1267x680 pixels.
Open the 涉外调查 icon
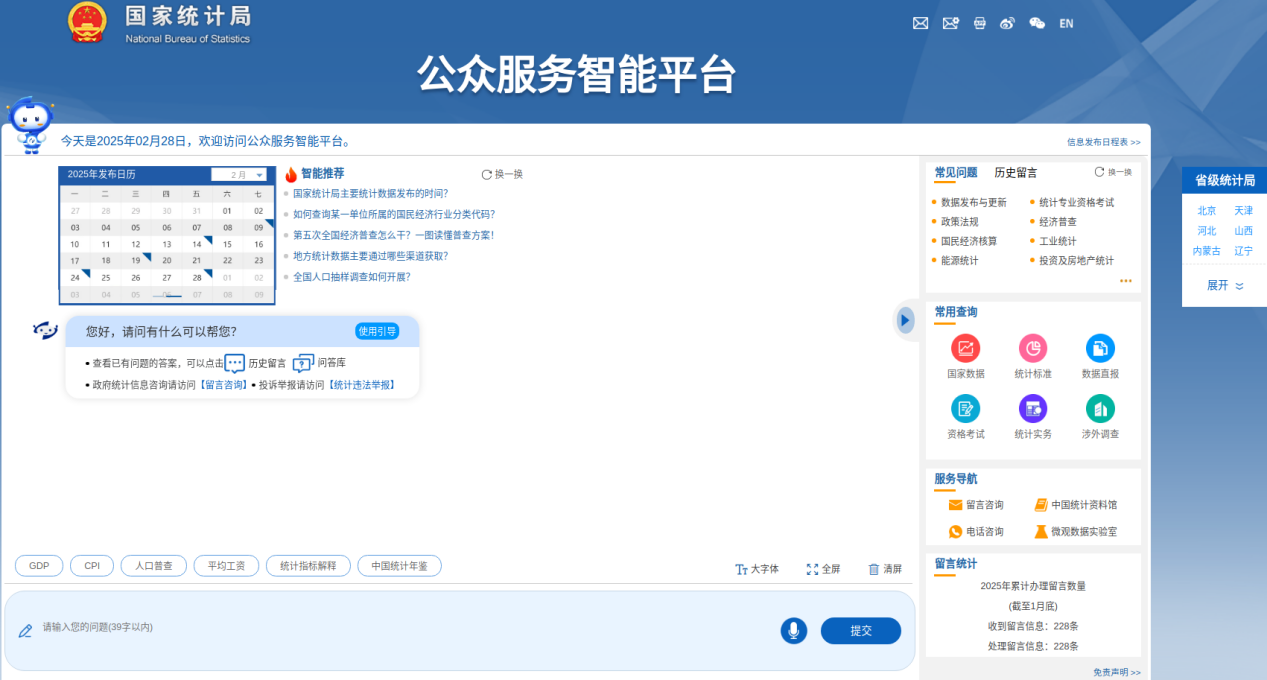point(1100,409)
